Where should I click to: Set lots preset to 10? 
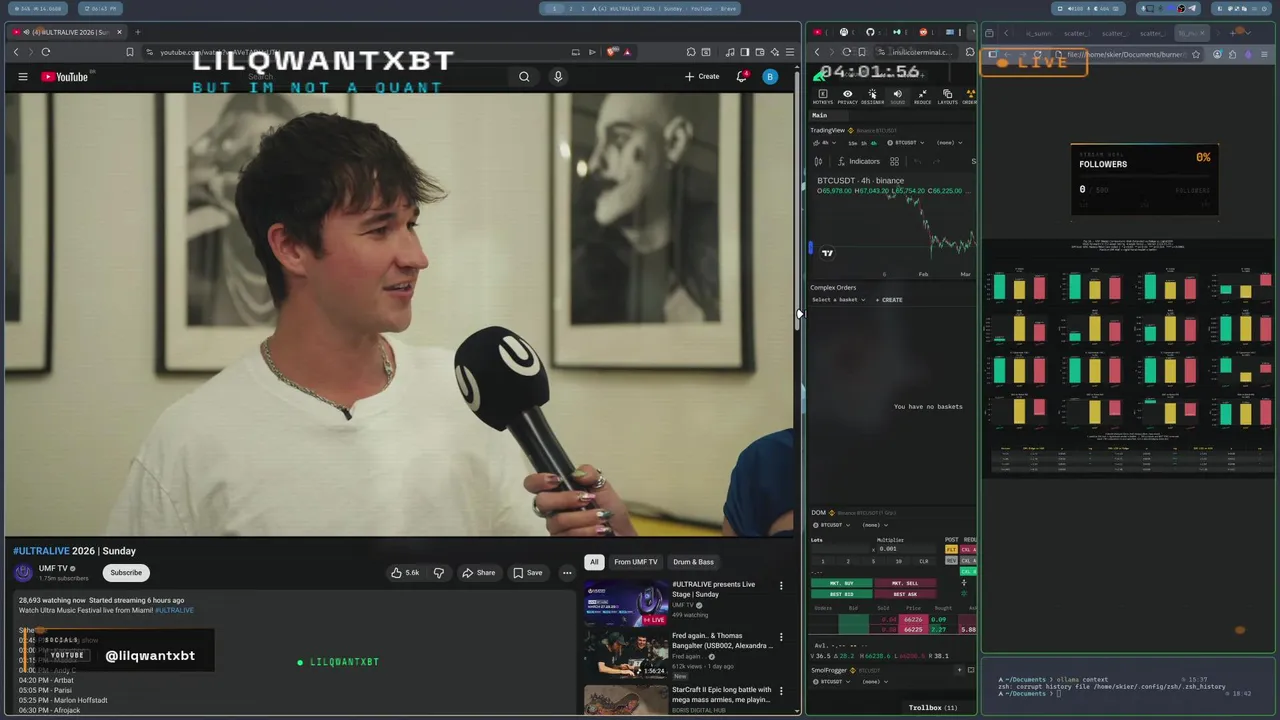pos(898,561)
